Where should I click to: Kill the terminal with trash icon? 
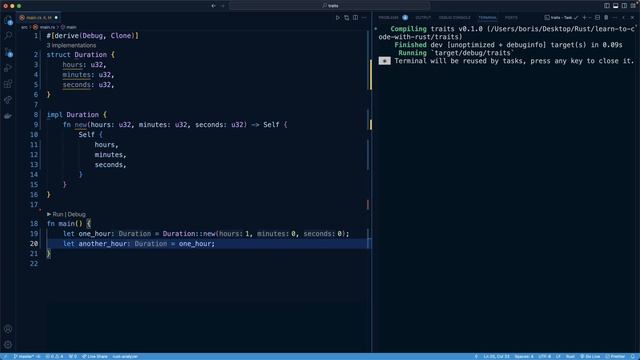click(x=606, y=18)
